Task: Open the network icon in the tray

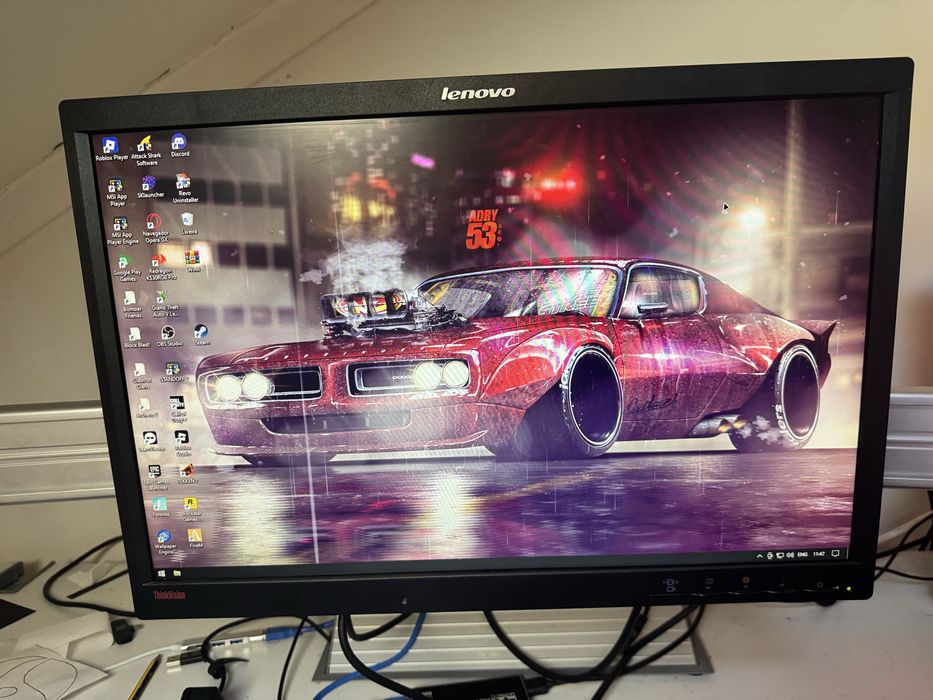Action: pos(779,555)
